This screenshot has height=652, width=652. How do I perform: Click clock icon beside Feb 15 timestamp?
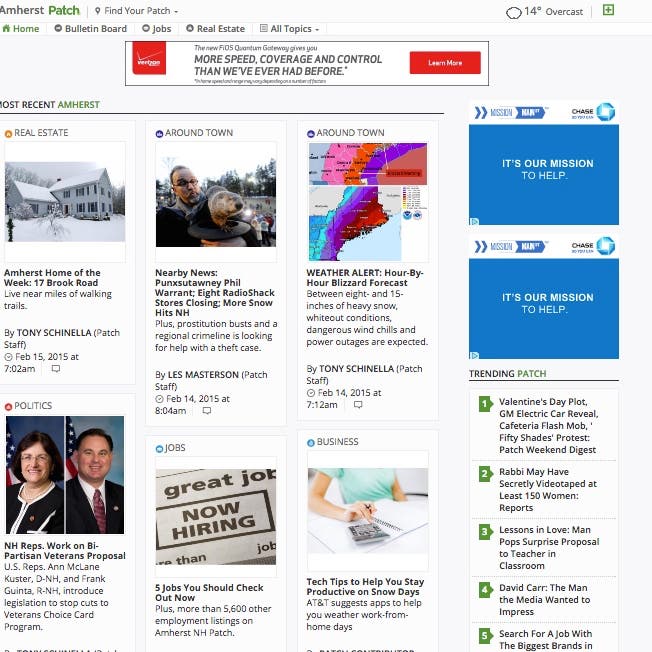[x=8, y=357]
